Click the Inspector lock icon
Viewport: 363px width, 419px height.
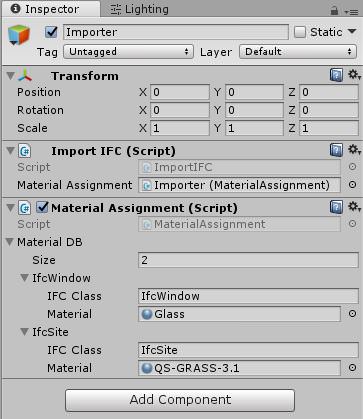tap(334, 11)
